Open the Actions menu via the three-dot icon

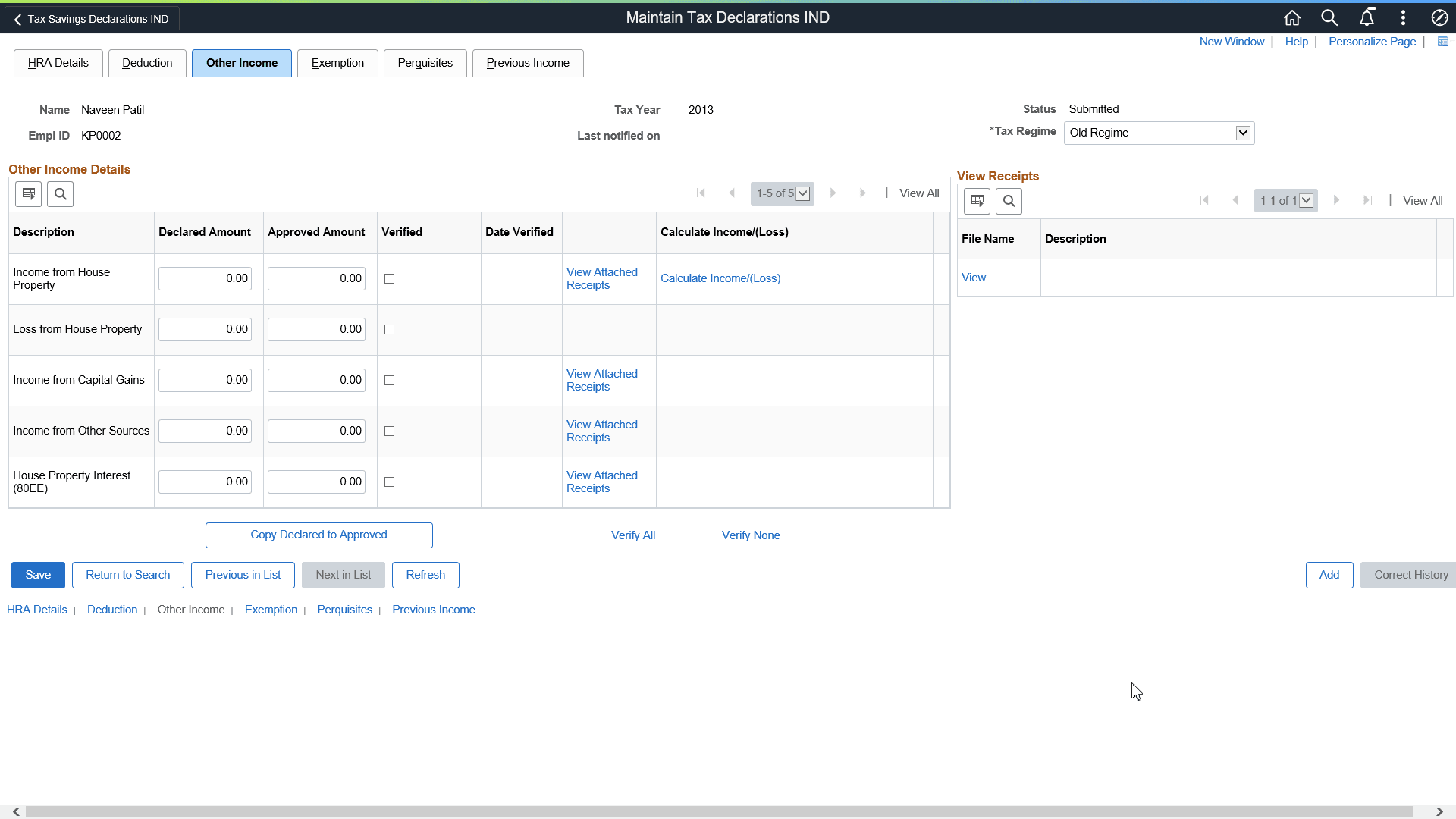(x=1402, y=17)
